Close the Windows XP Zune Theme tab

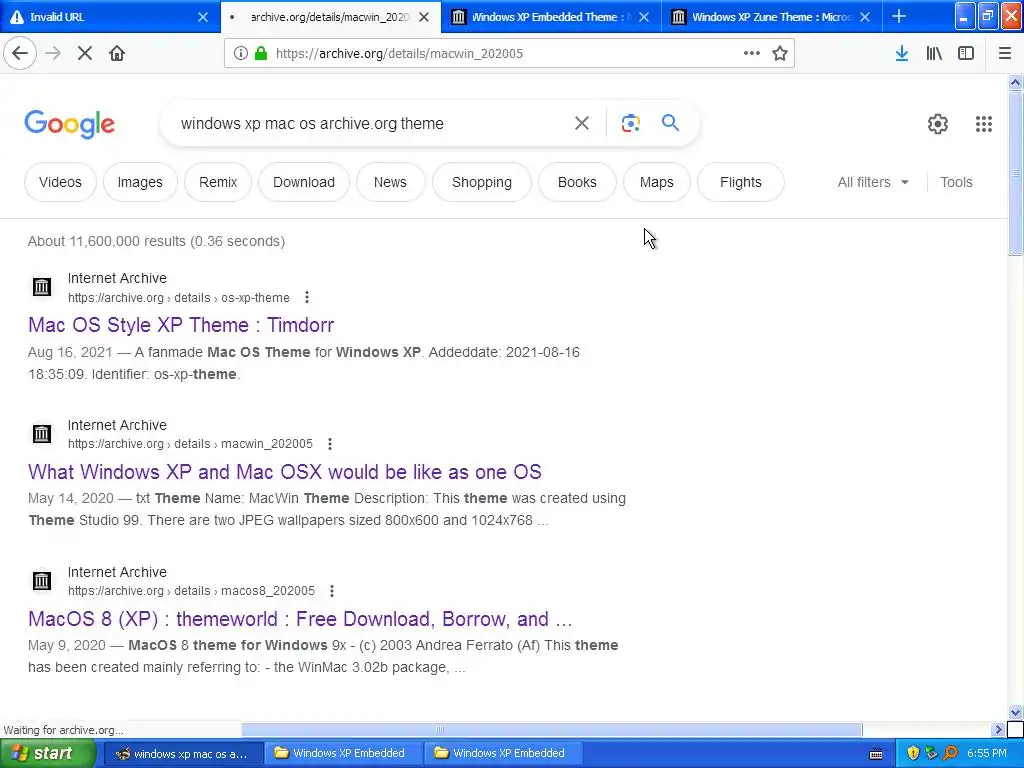pos(865,17)
